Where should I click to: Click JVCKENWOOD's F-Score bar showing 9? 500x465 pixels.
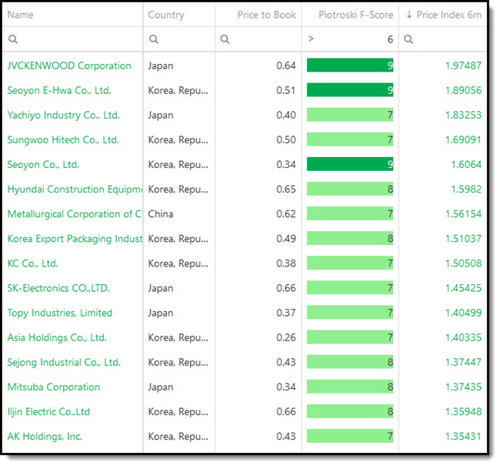(x=350, y=65)
